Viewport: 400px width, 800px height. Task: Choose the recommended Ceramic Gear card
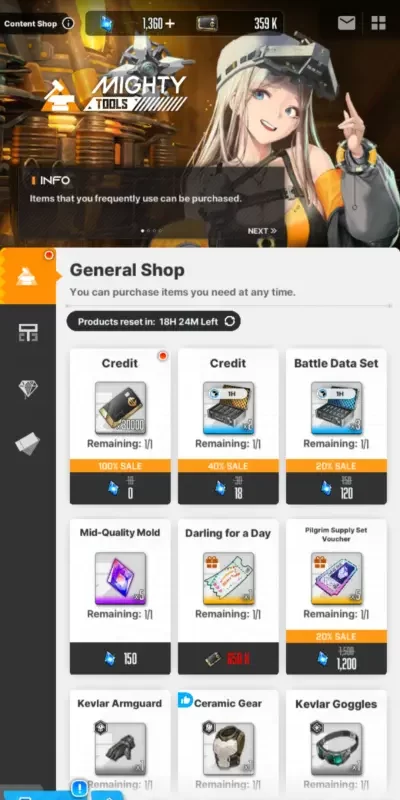228,742
